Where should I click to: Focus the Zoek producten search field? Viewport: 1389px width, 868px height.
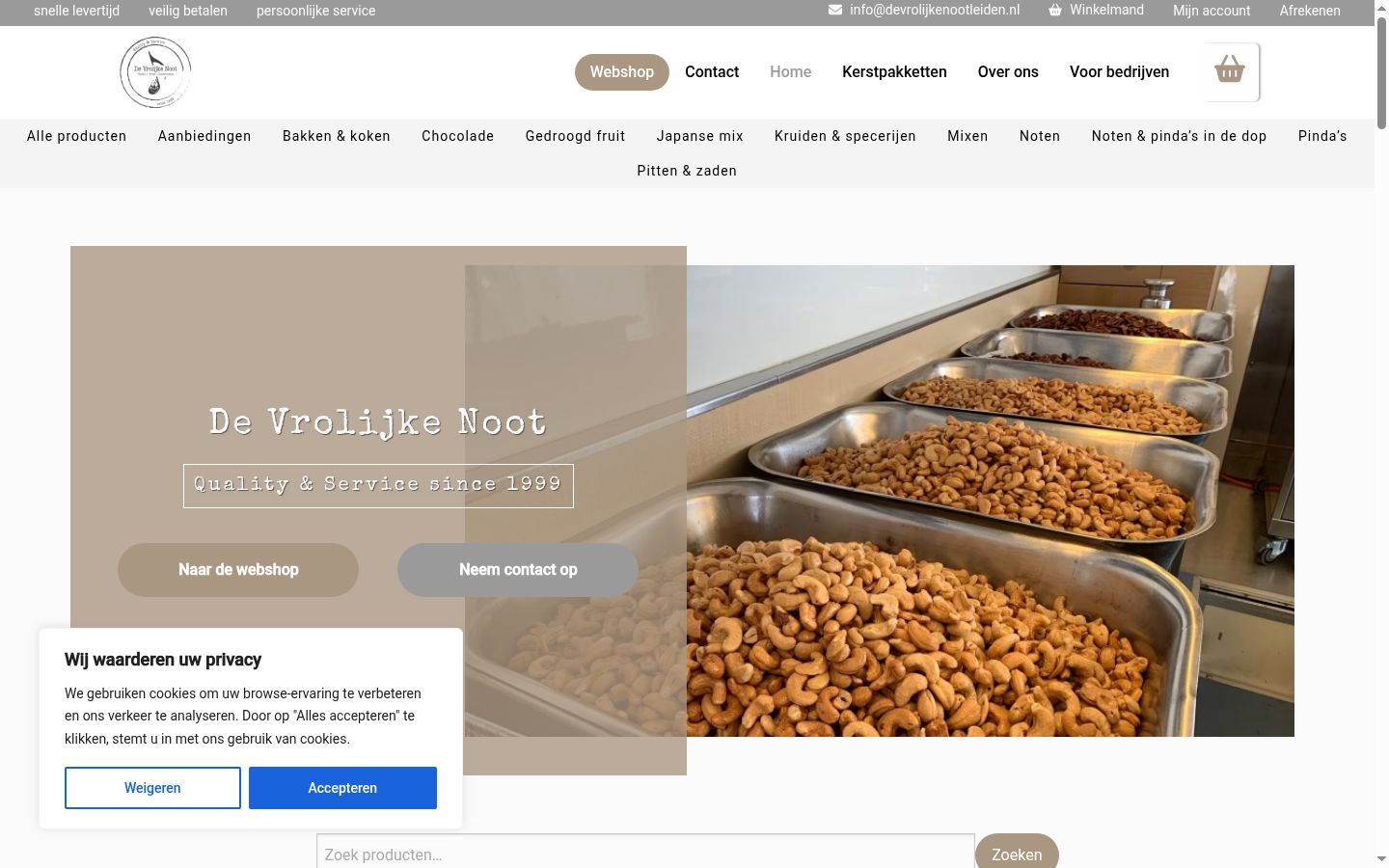645,853
